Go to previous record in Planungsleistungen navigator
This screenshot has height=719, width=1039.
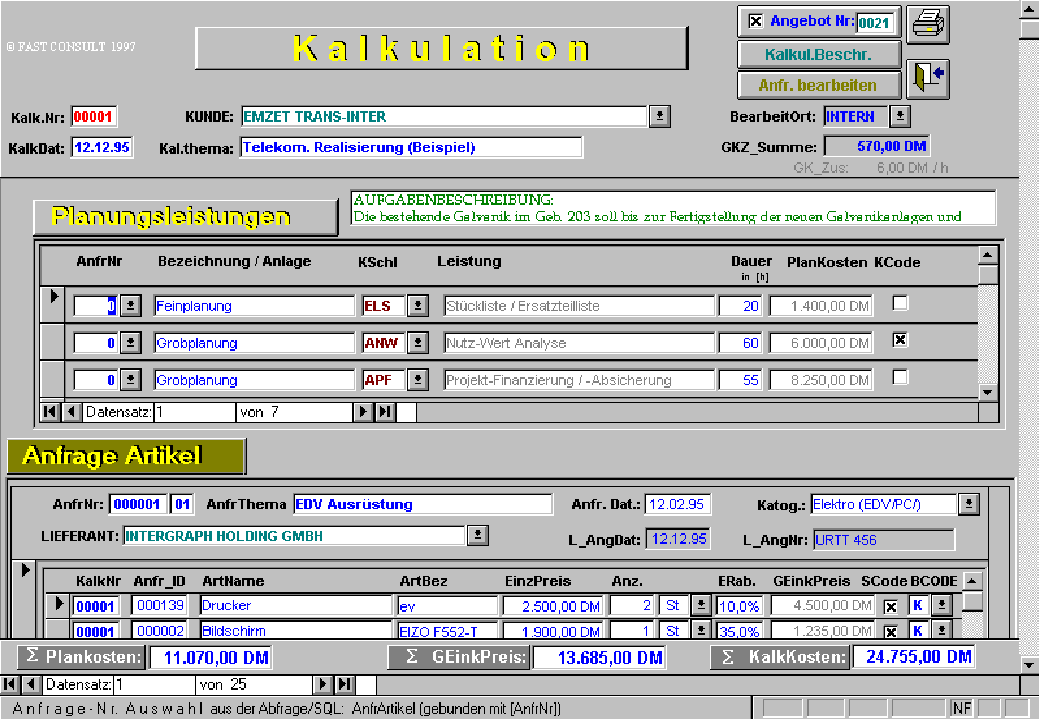[x=72, y=412]
